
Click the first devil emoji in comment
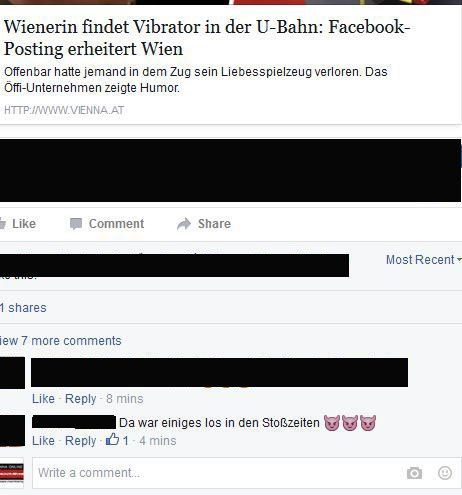(x=332, y=423)
